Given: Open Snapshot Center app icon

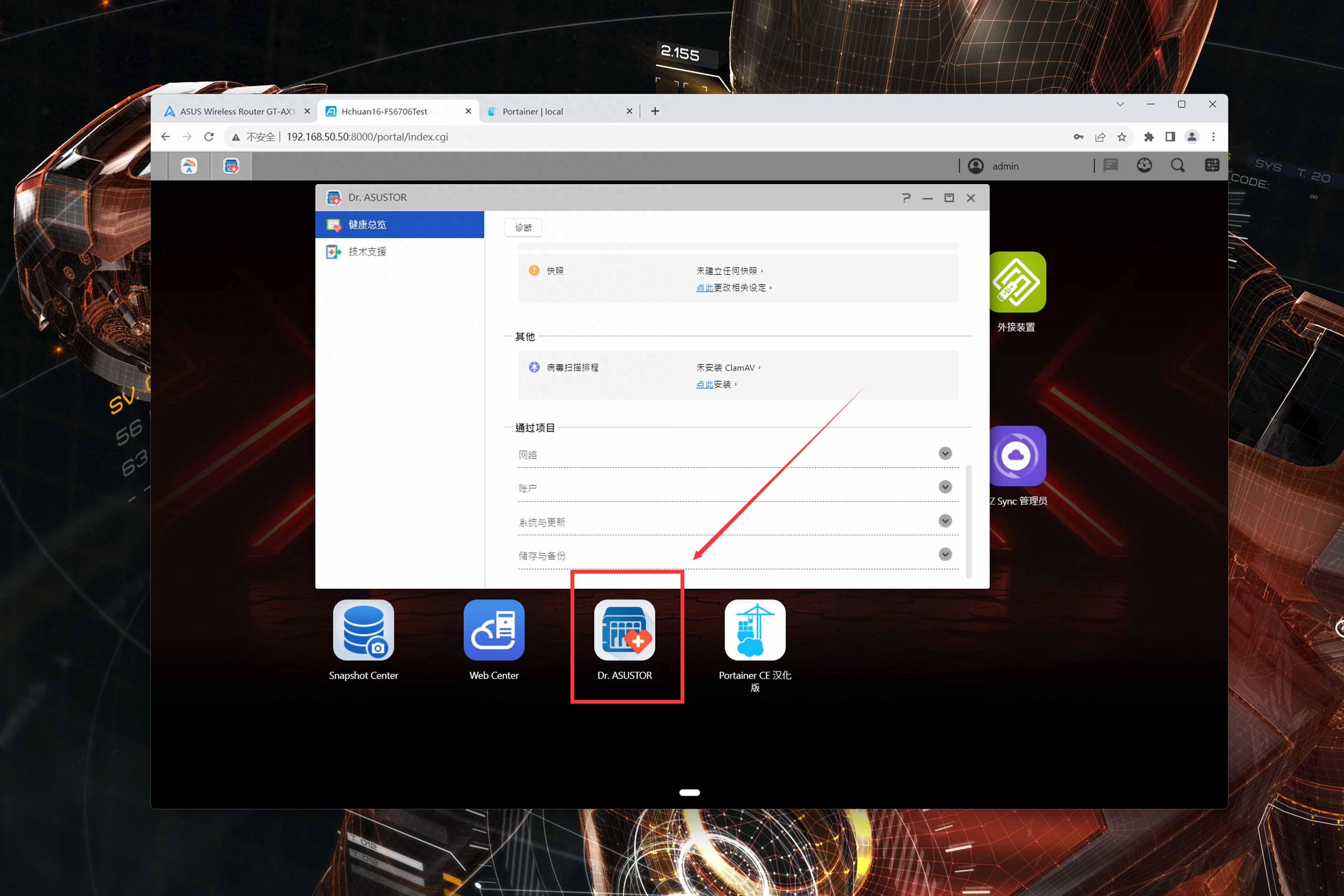Looking at the screenshot, I should (x=363, y=630).
